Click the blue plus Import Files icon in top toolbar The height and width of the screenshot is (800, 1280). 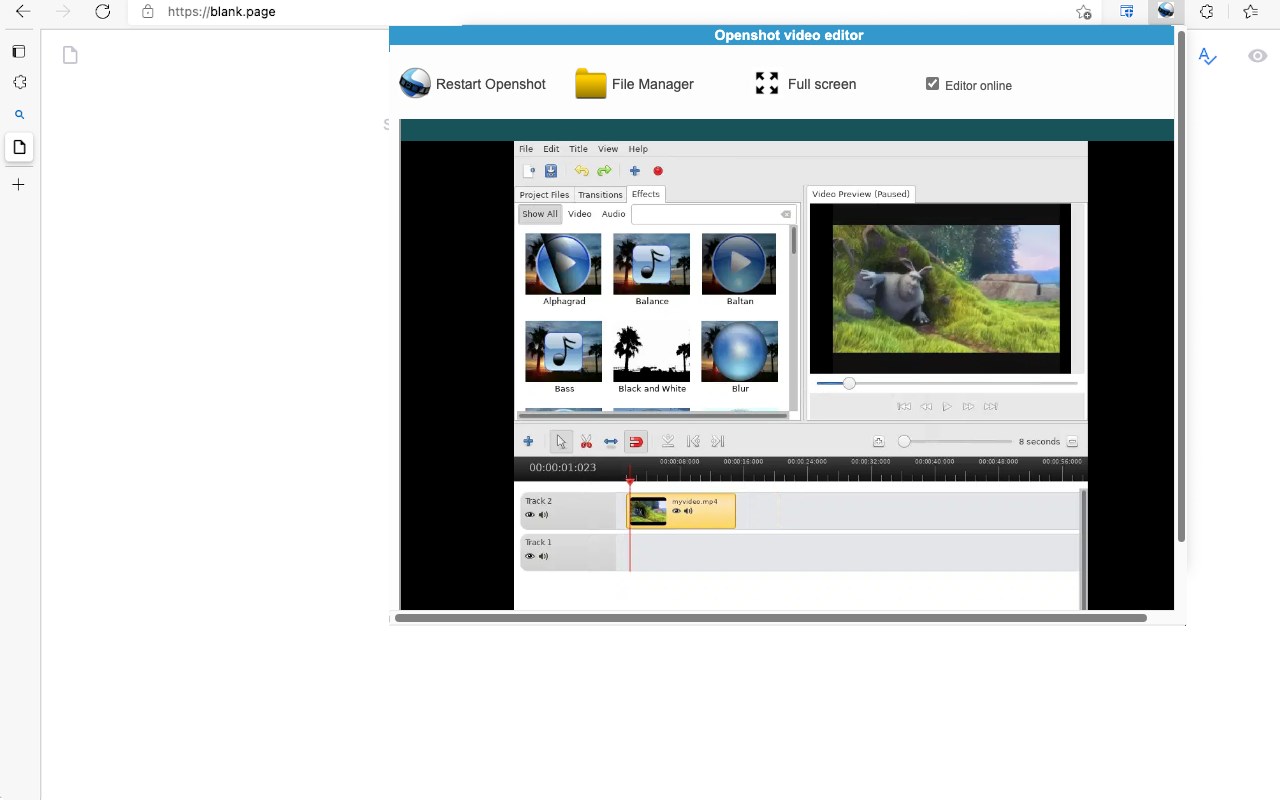coord(634,171)
